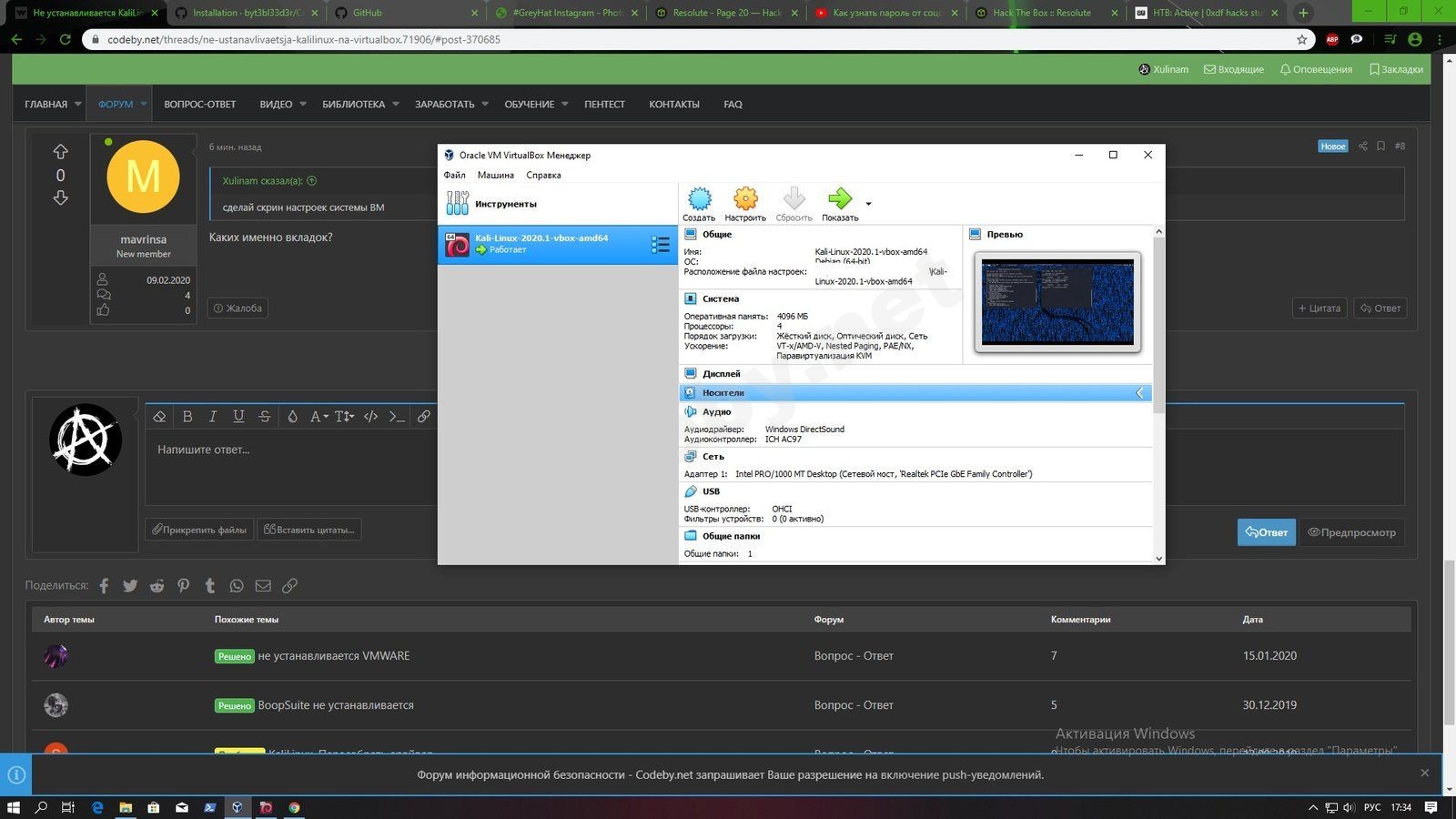Image resolution: width=1456 pixels, height=819 pixels.
Task: Click the Показать green arrow icon
Action: pyautogui.click(x=839, y=199)
